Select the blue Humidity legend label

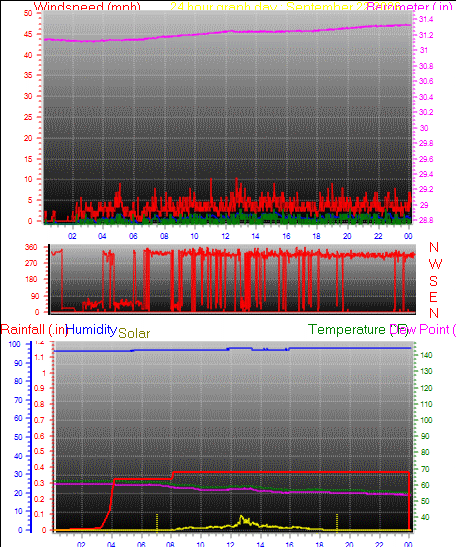pos(91,330)
